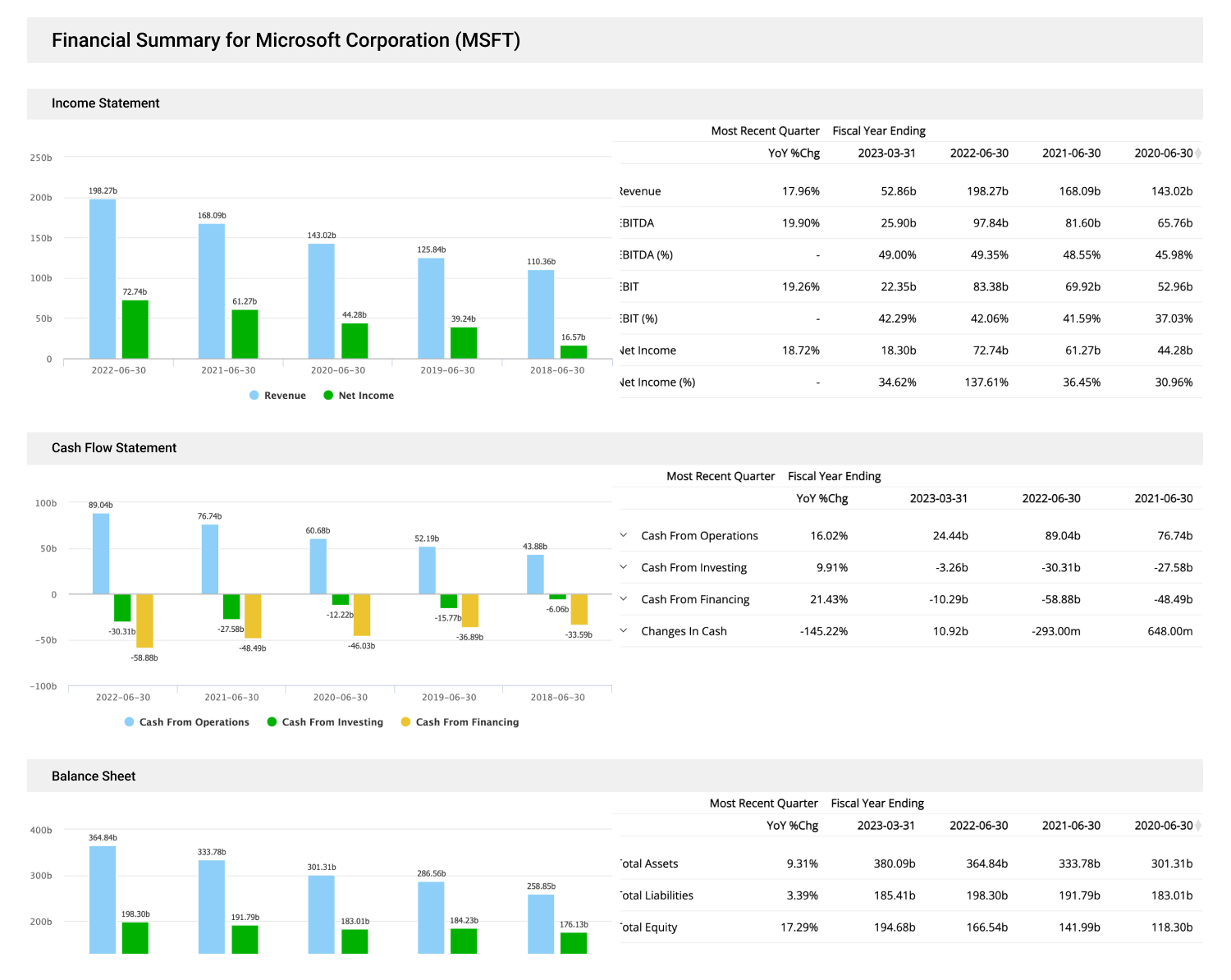Screen dimensions: 1231x980
Task: Click the Most Recent Quarter column header
Action: pyautogui.click(x=765, y=130)
